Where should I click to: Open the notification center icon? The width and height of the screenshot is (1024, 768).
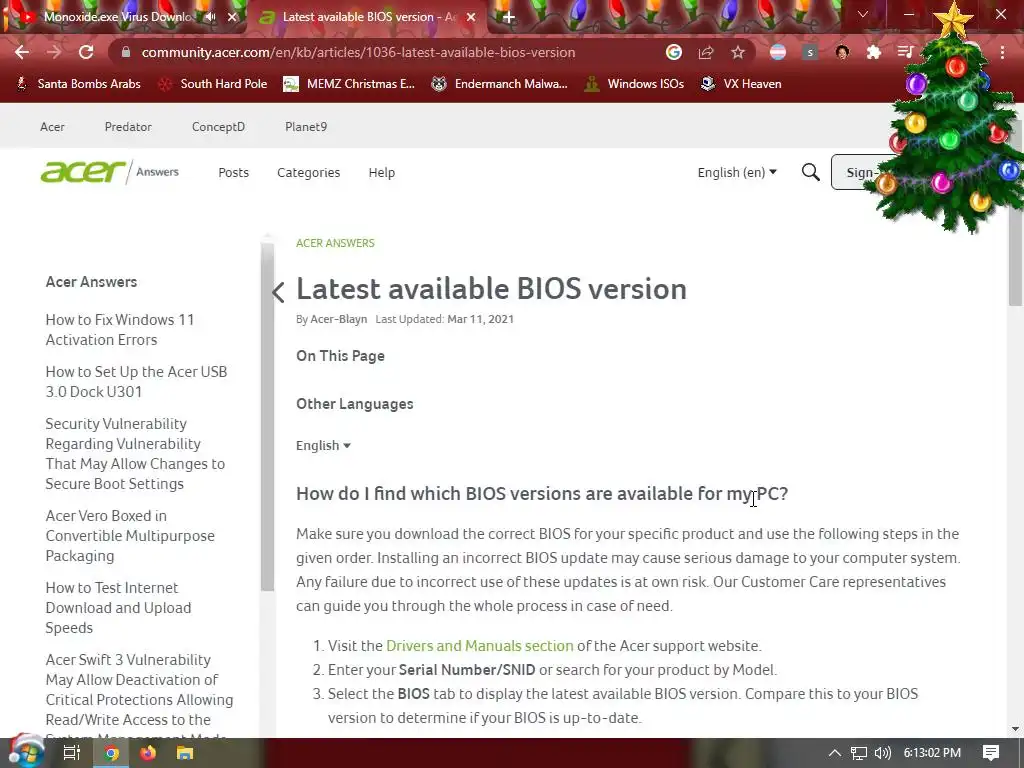pyautogui.click(x=991, y=753)
